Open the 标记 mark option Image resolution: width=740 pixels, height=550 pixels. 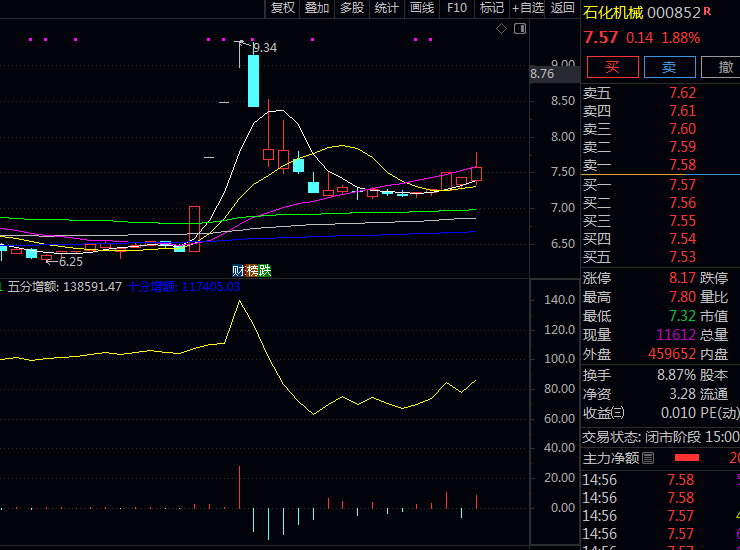click(491, 8)
